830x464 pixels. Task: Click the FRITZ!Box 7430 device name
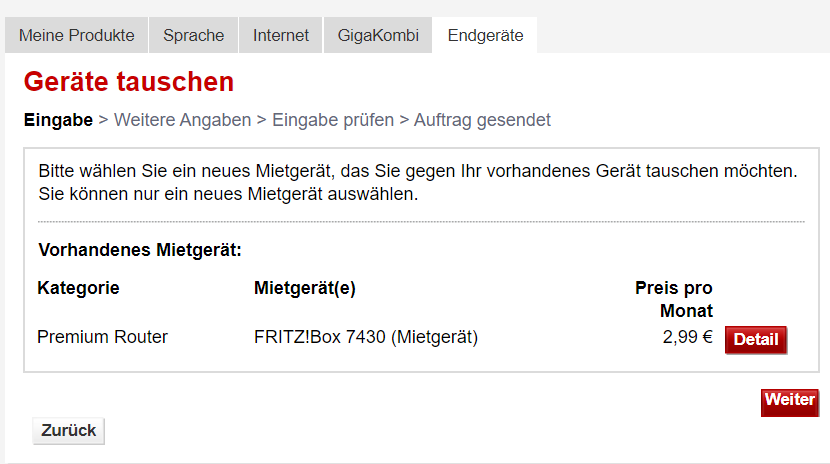point(366,337)
